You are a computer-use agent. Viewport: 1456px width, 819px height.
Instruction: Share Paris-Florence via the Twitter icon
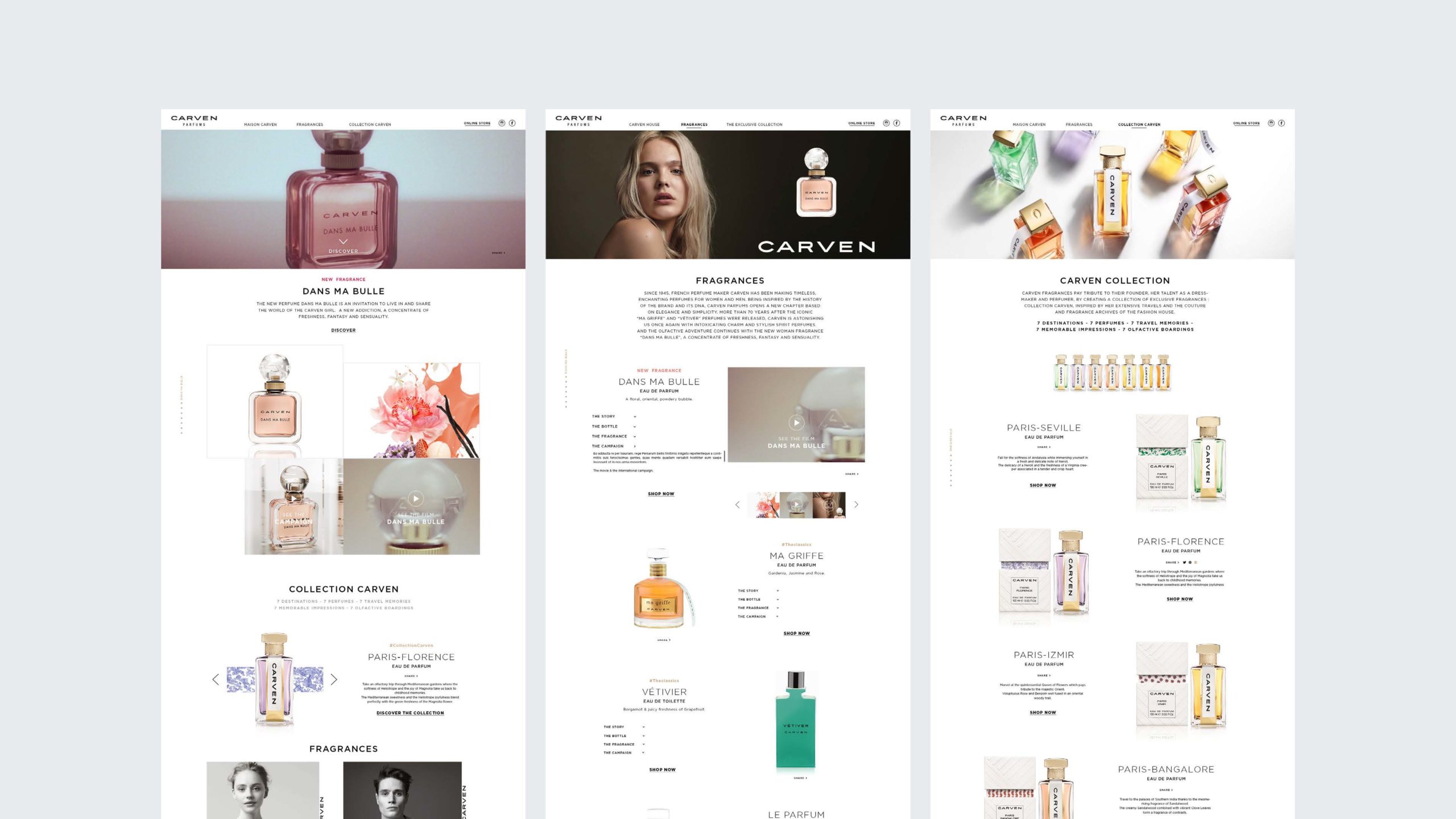1184,562
